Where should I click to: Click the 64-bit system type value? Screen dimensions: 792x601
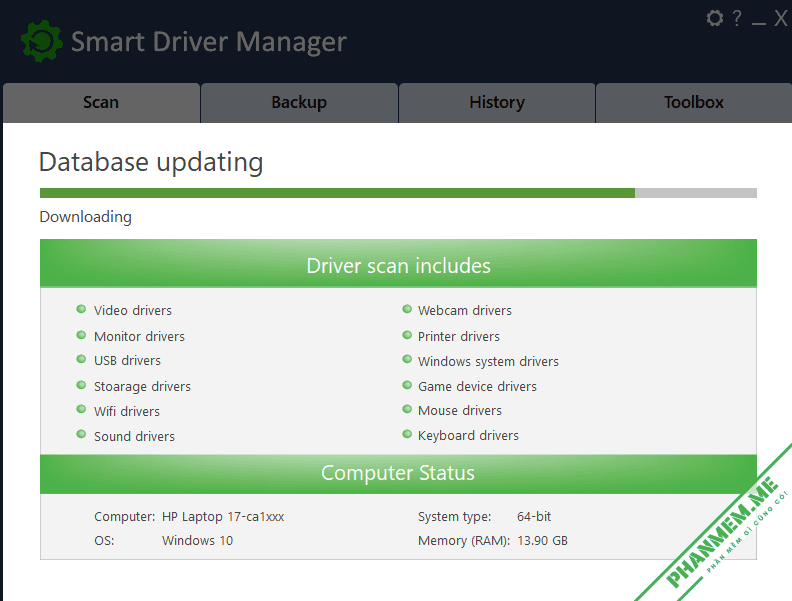pyautogui.click(x=534, y=517)
